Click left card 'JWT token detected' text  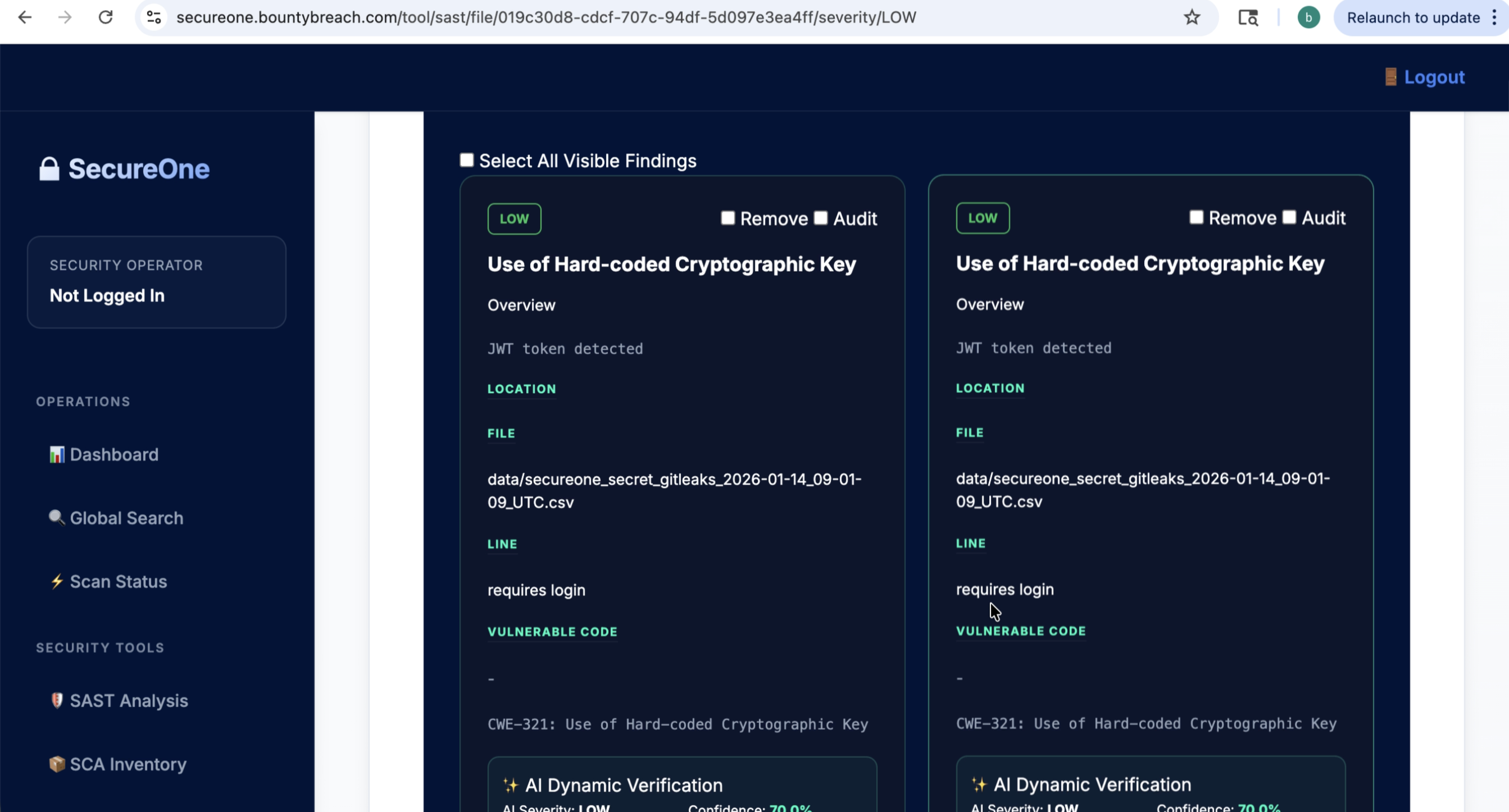click(x=565, y=349)
